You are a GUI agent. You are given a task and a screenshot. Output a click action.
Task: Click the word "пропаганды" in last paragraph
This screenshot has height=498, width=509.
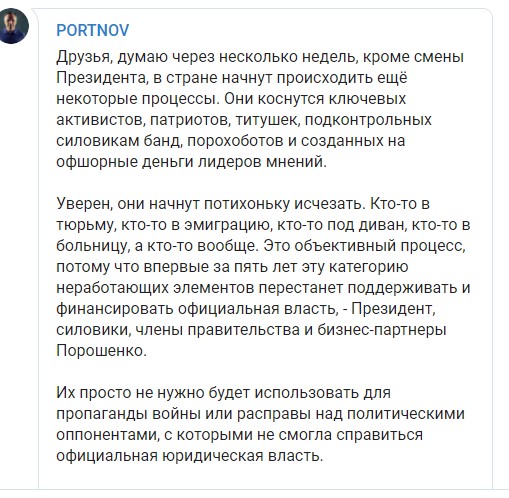[x=102, y=414]
